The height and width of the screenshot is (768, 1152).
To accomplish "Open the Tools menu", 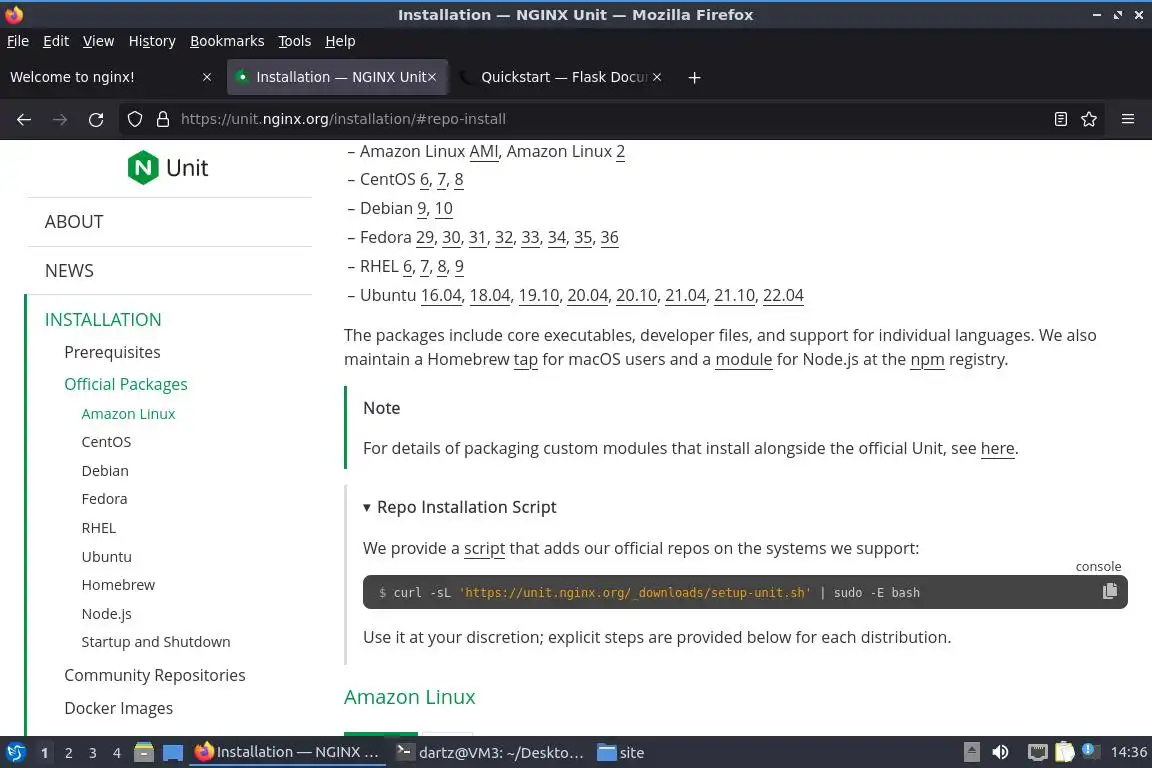I will coord(295,41).
